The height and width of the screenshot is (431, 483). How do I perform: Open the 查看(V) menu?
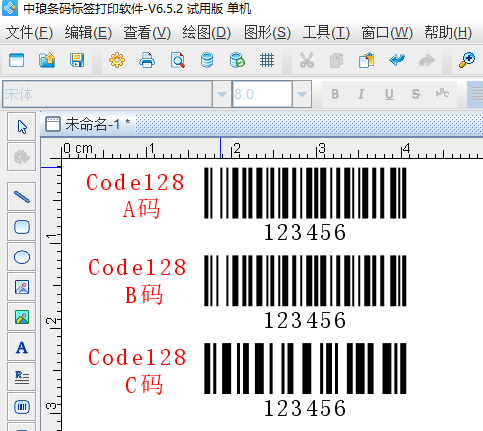point(147,33)
